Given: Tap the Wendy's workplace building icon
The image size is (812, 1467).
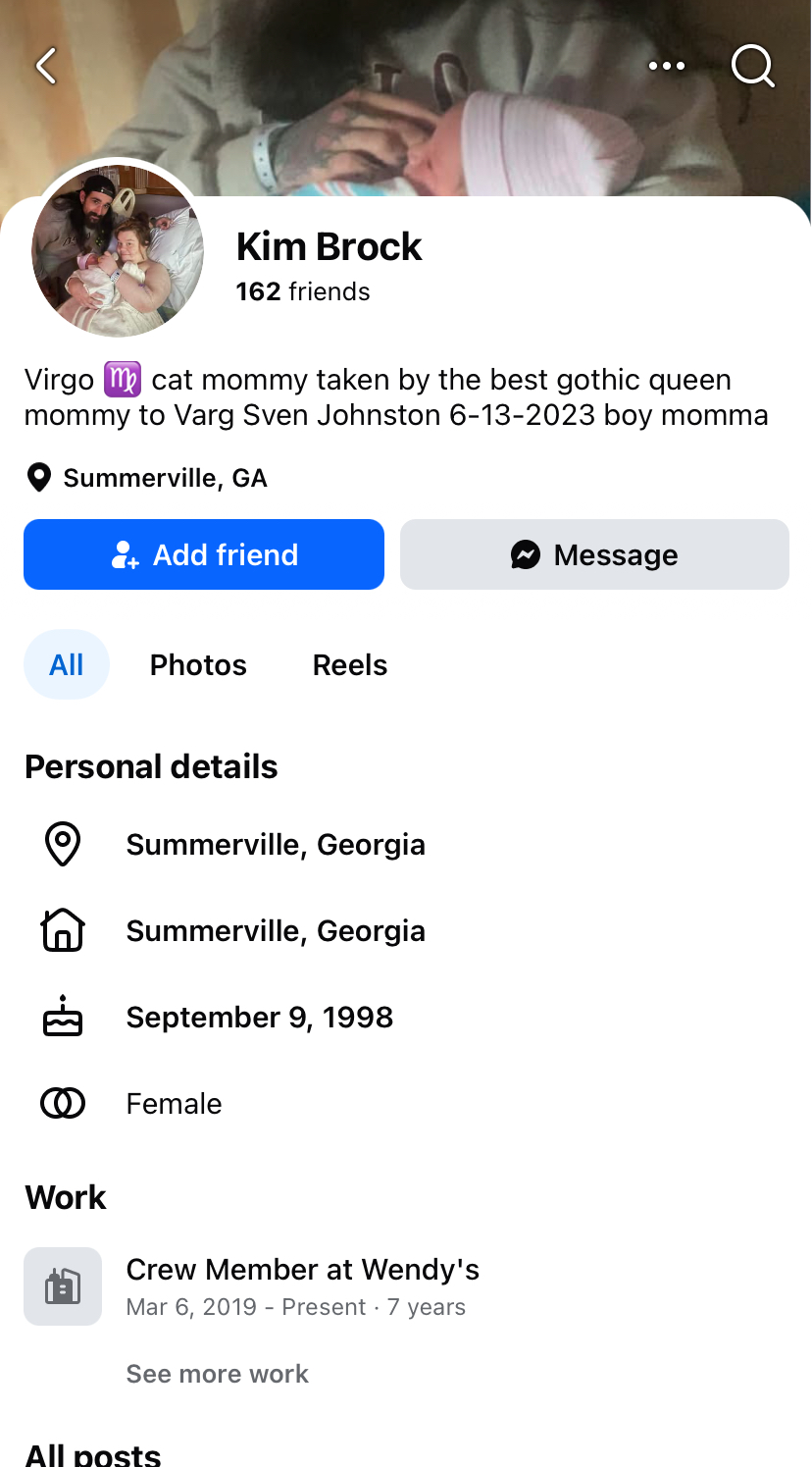Looking at the screenshot, I should point(63,1285).
